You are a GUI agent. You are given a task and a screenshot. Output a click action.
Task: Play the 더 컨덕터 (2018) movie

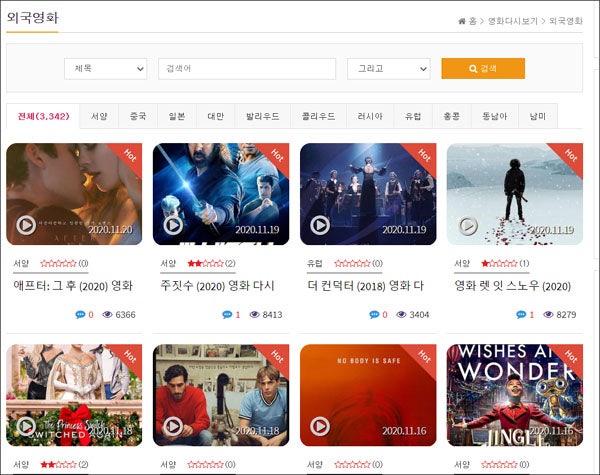pos(320,225)
